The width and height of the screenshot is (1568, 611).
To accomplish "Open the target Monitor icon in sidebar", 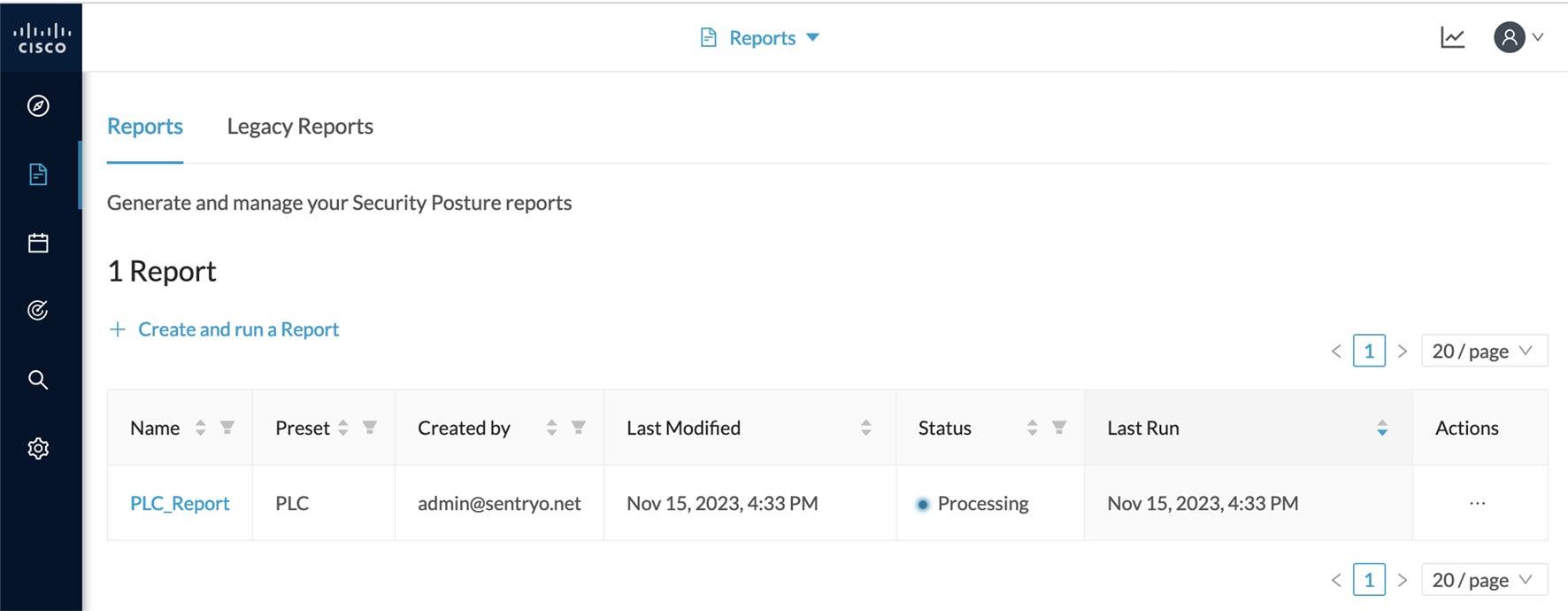I will pyautogui.click(x=38, y=310).
